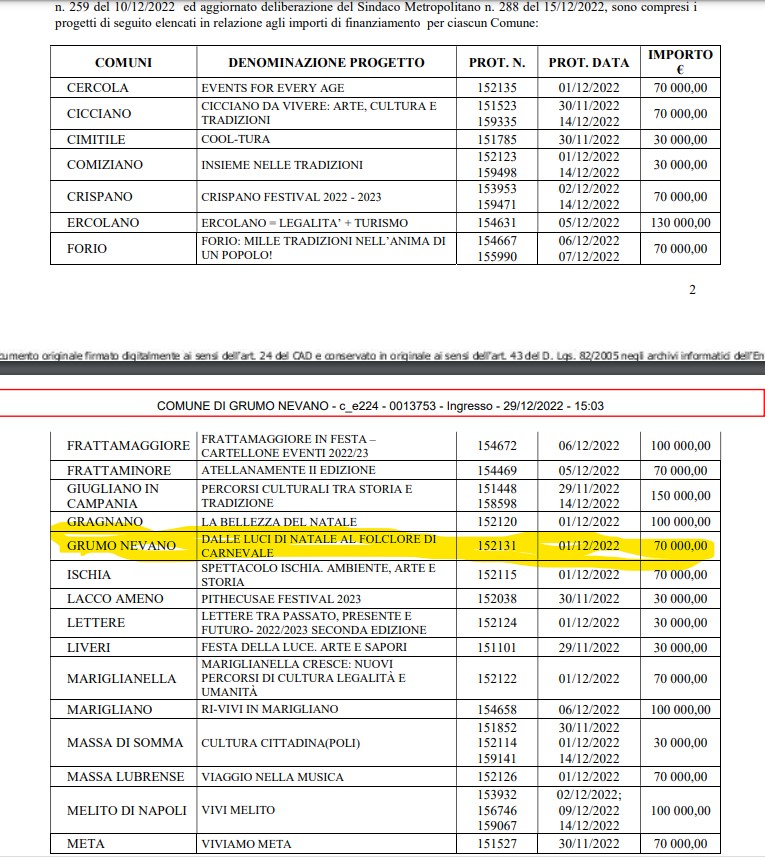
Task: Click protocol number 151527
Action: pyautogui.click(x=497, y=844)
